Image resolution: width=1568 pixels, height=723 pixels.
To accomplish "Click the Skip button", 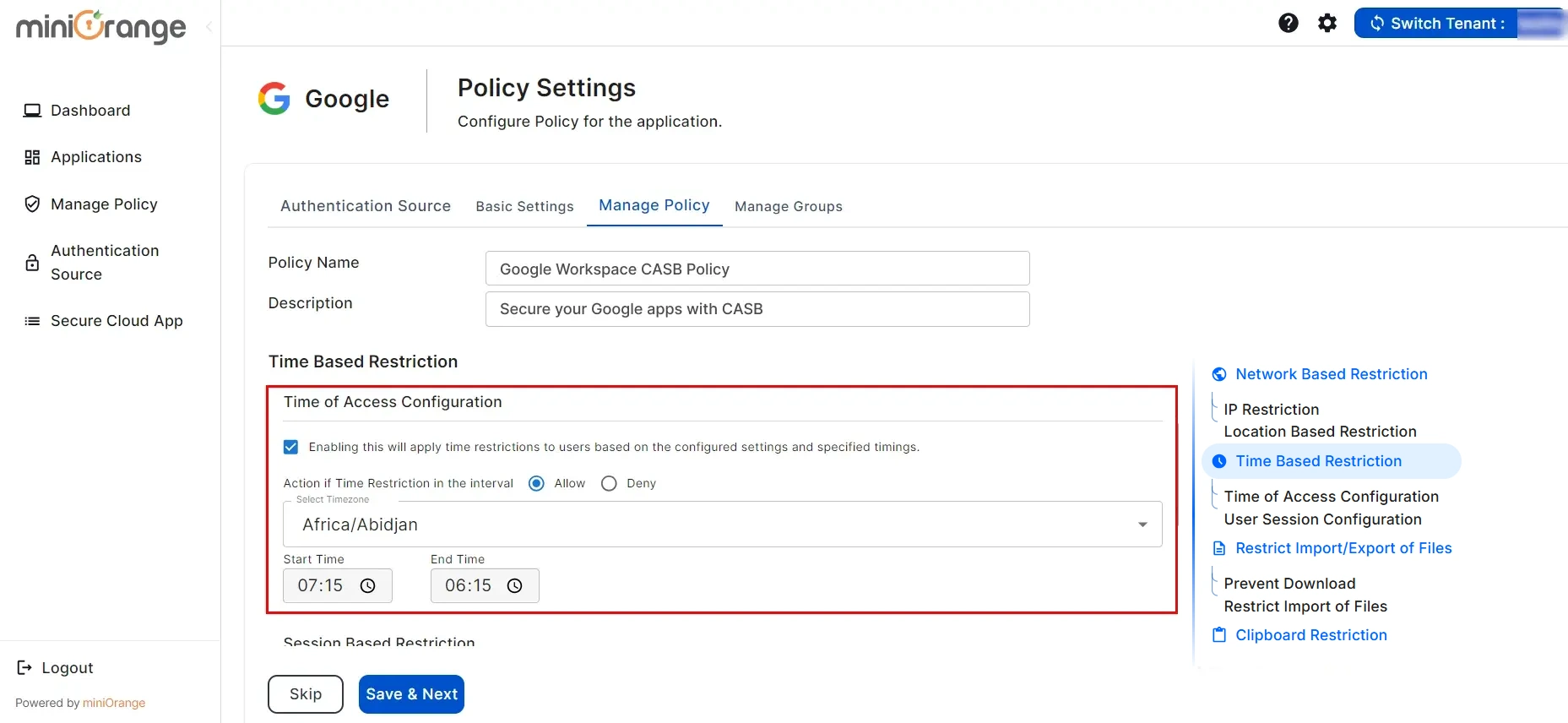I will coord(306,694).
